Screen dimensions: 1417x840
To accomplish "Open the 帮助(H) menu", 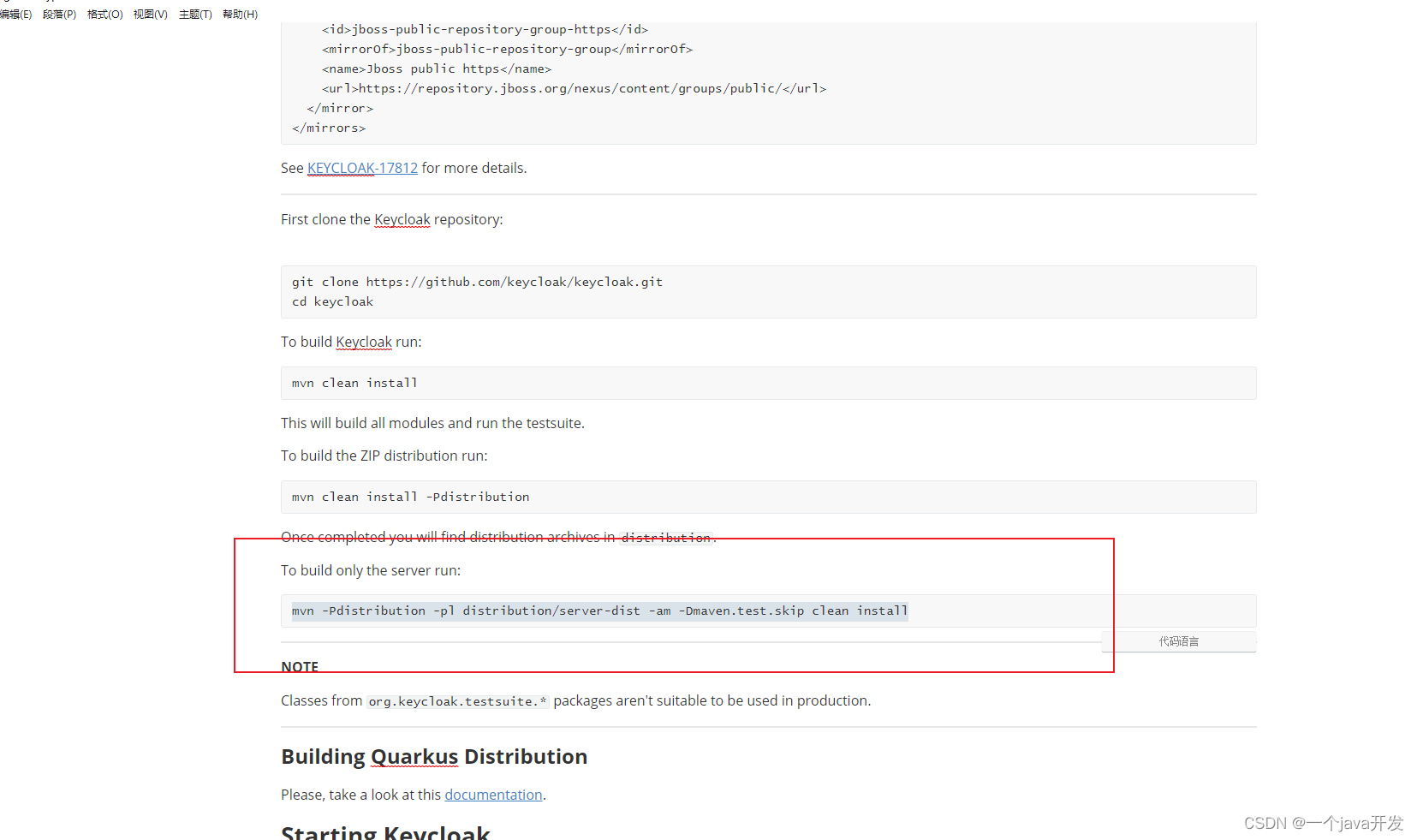I will 240,14.
